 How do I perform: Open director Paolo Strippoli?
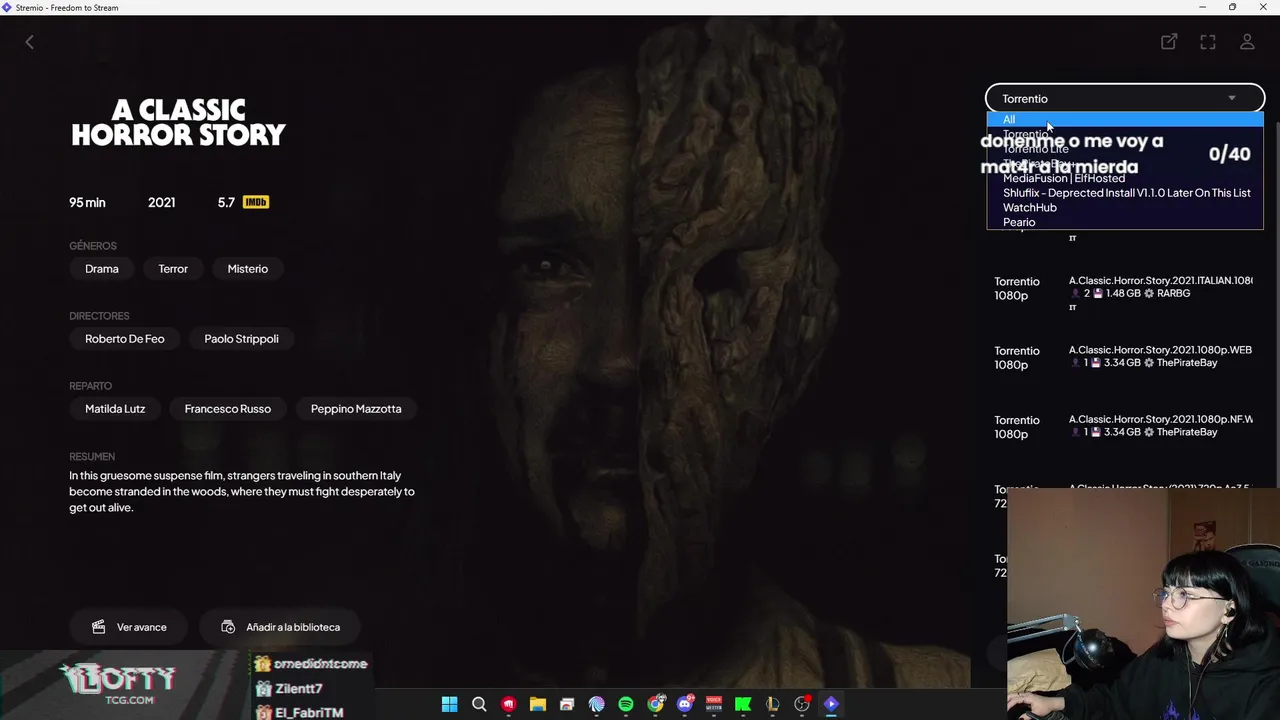242,338
